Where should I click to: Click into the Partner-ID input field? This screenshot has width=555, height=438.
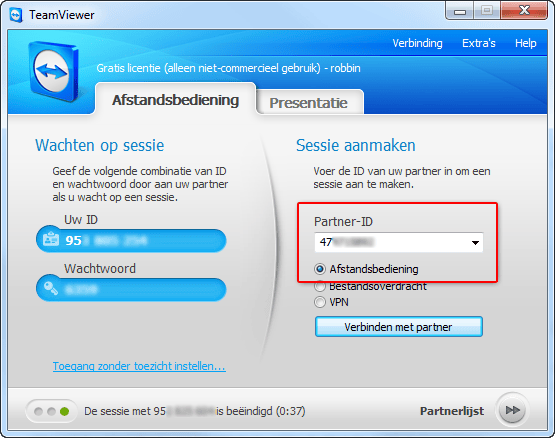[x=392, y=243]
